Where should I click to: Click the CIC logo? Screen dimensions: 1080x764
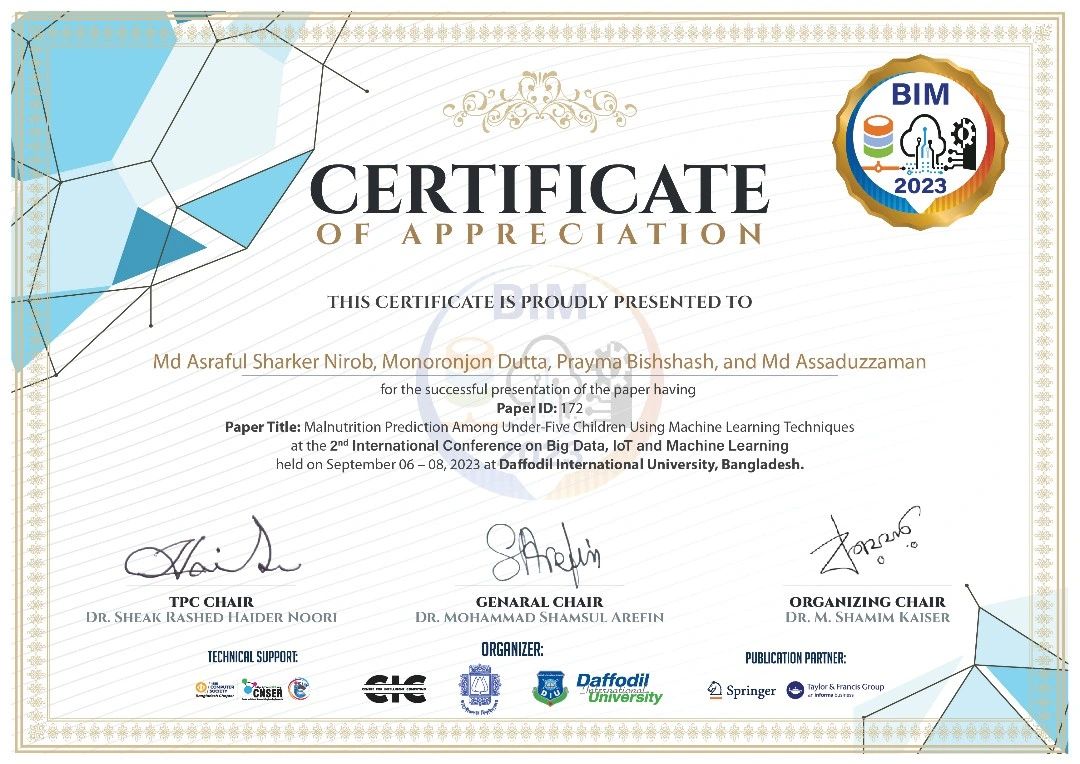click(x=395, y=689)
